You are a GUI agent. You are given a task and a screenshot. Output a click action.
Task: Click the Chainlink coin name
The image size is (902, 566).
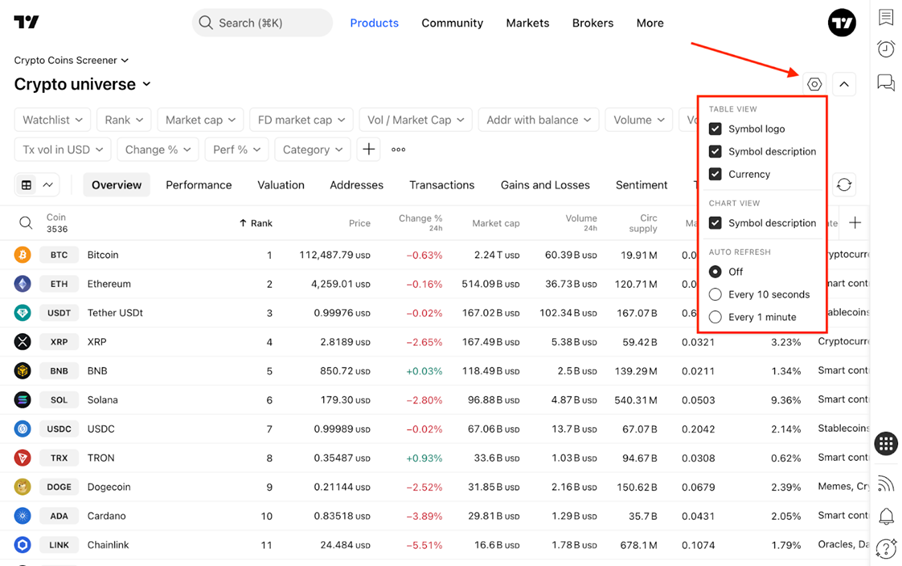click(x=108, y=545)
